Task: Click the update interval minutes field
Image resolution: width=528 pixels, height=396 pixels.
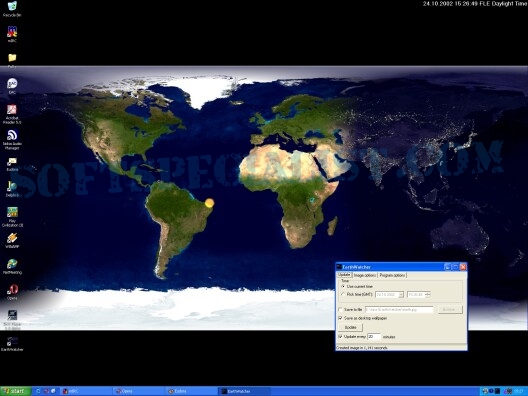Action: tap(374, 337)
